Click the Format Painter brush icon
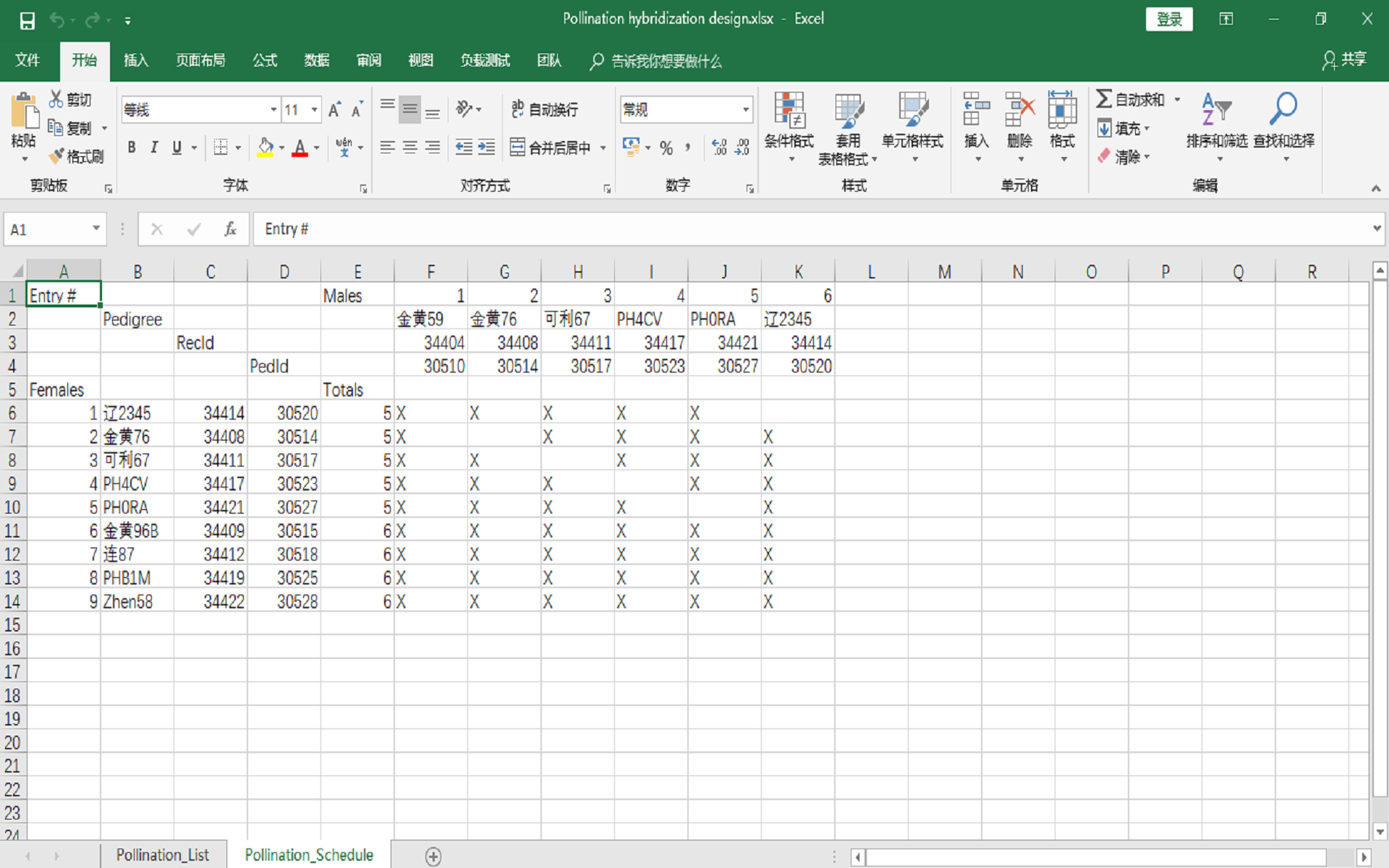 point(56,156)
